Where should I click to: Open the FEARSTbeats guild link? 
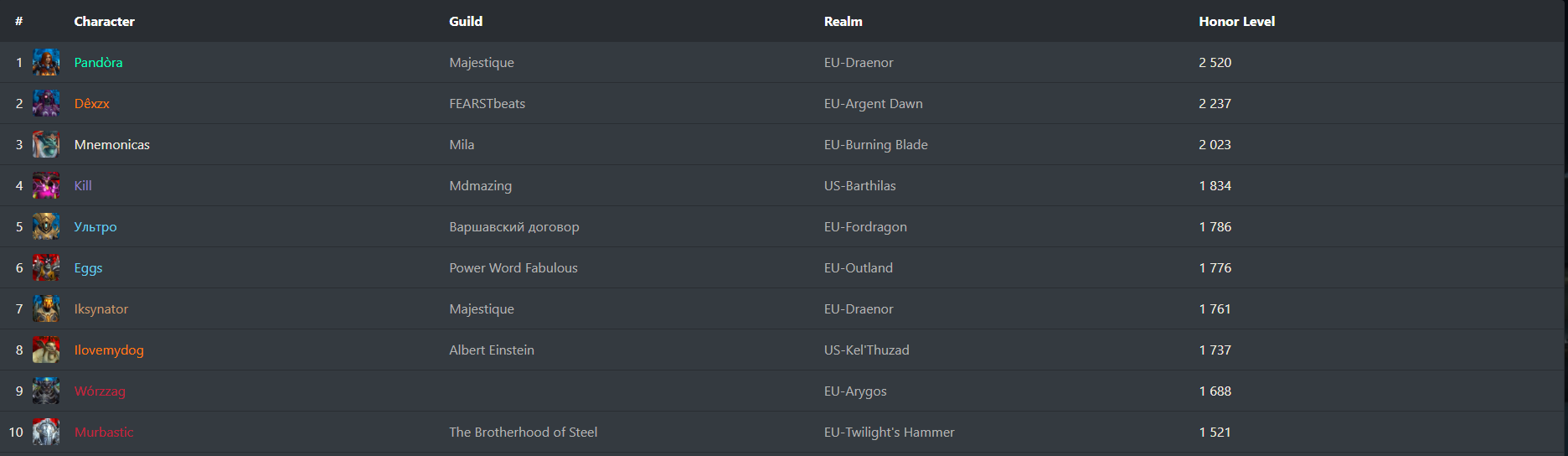click(487, 103)
